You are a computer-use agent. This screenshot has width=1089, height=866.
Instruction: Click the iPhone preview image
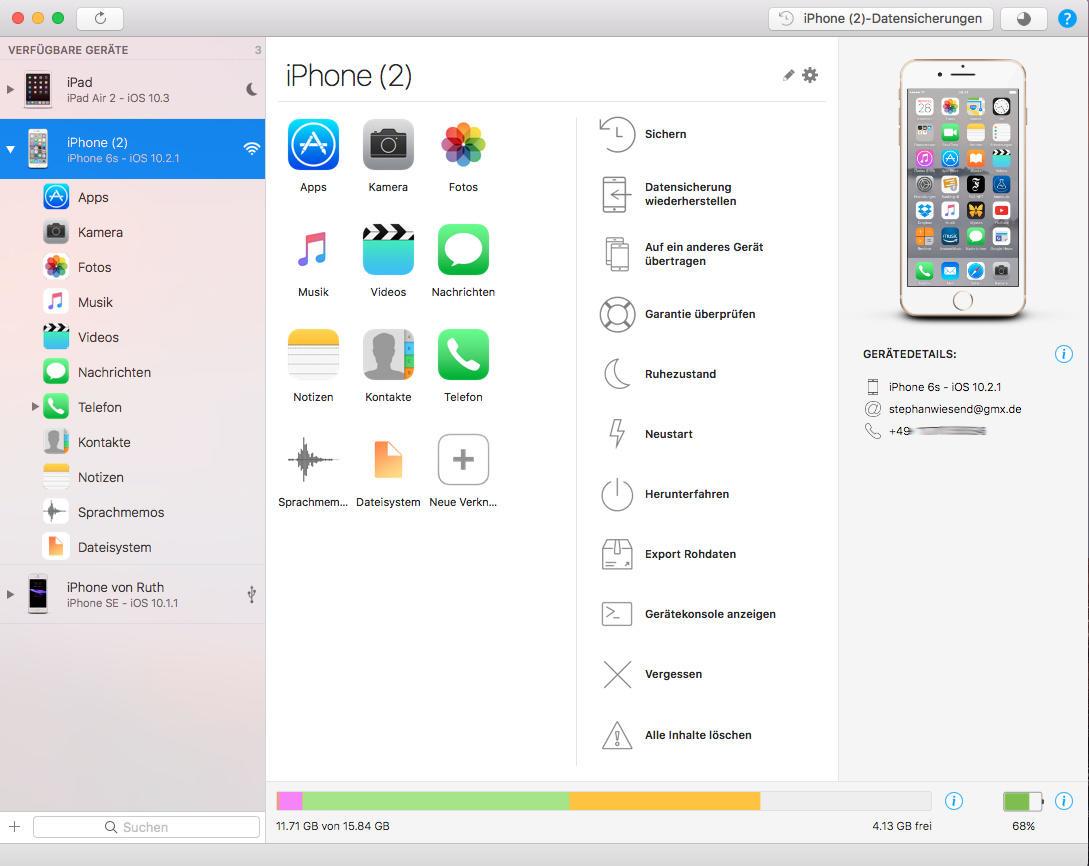[x=963, y=188]
